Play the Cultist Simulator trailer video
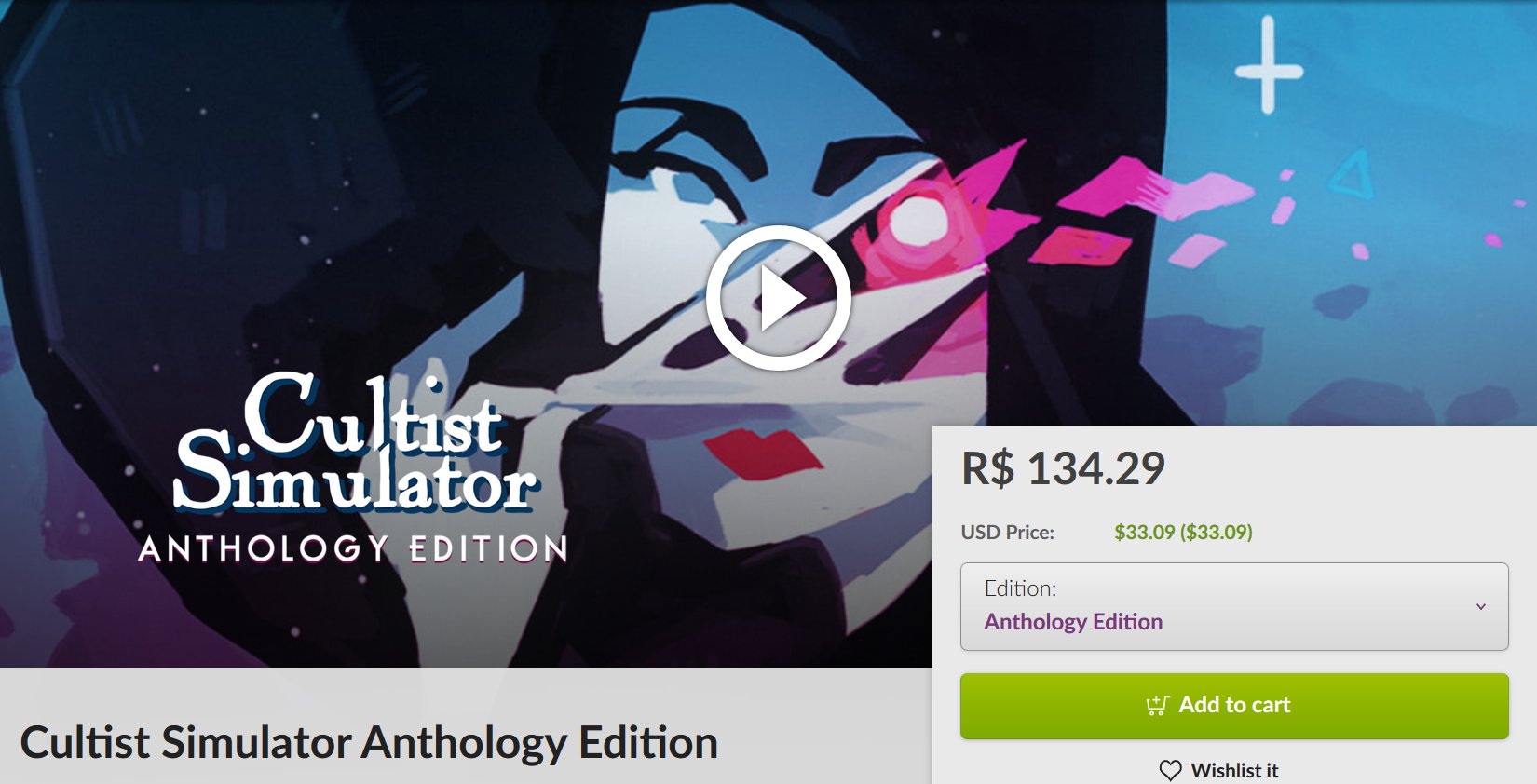Screen dimensions: 1537x784 point(779,298)
